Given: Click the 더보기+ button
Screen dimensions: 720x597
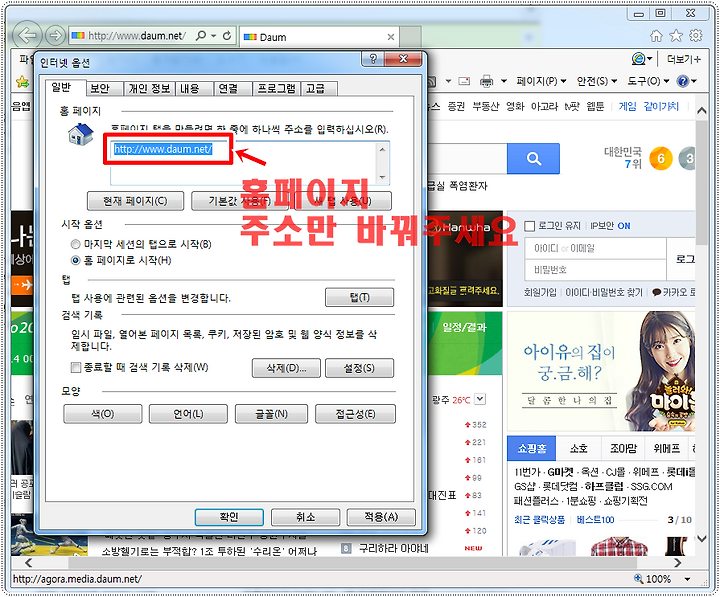Looking at the screenshot, I should (684, 59).
